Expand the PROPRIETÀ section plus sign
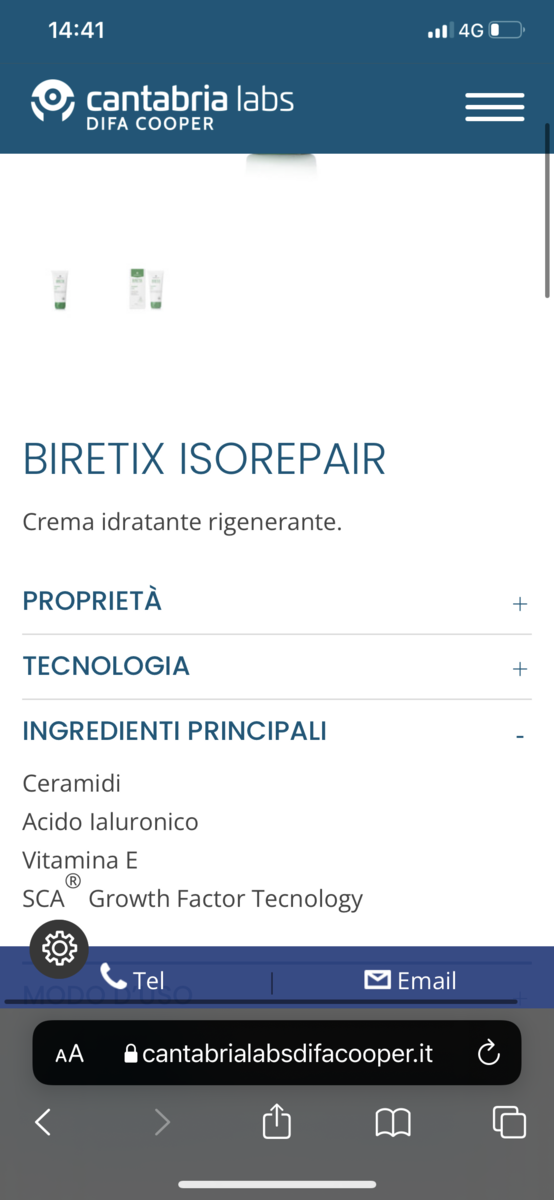The height and width of the screenshot is (1200, 554). pyautogui.click(x=519, y=604)
